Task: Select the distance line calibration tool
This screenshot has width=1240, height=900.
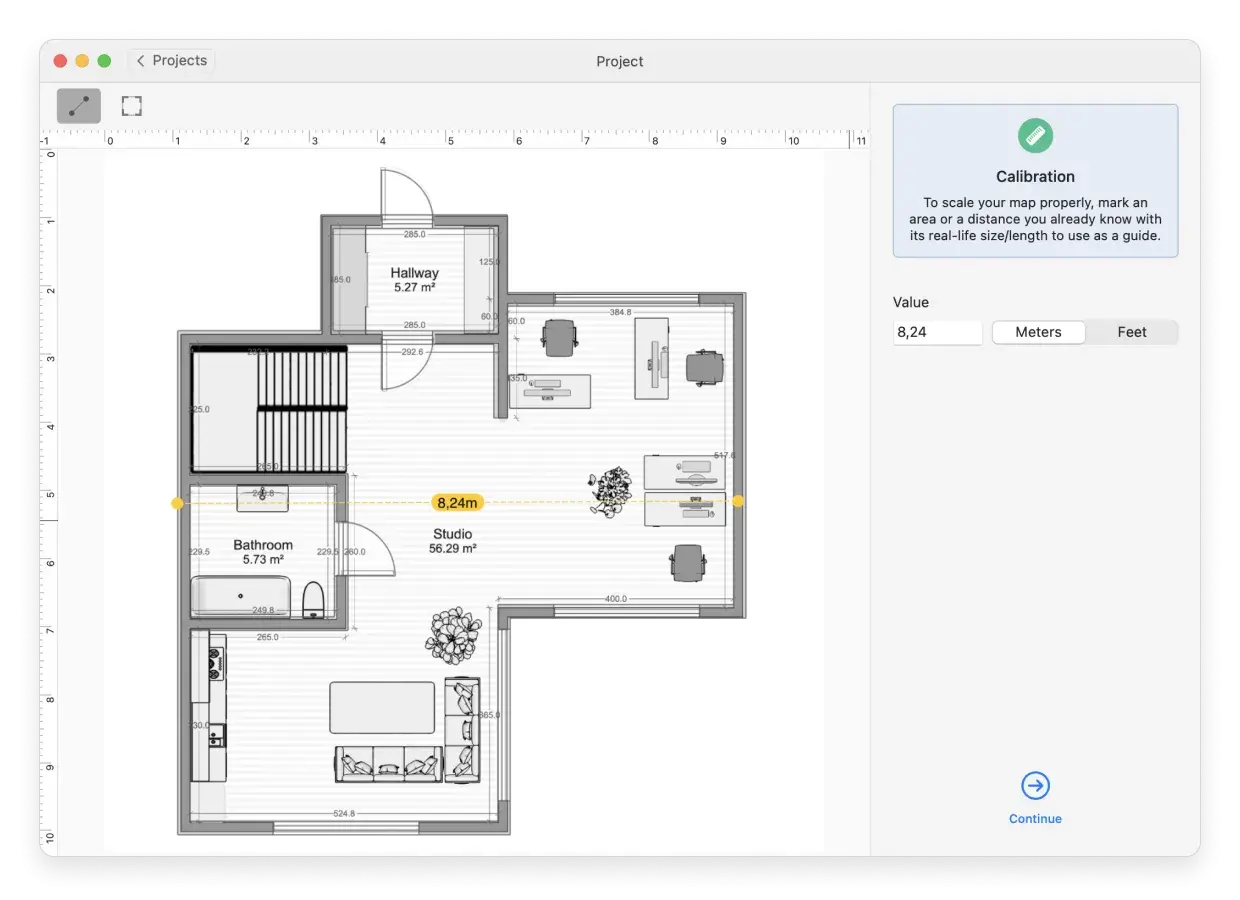Action: [79, 106]
